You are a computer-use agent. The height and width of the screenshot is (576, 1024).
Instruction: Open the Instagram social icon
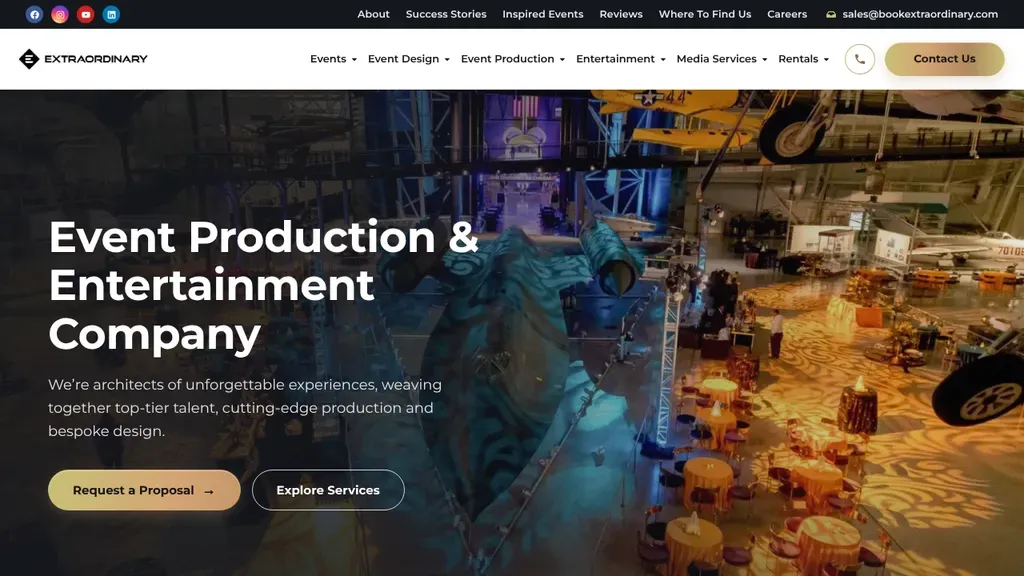pos(60,14)
